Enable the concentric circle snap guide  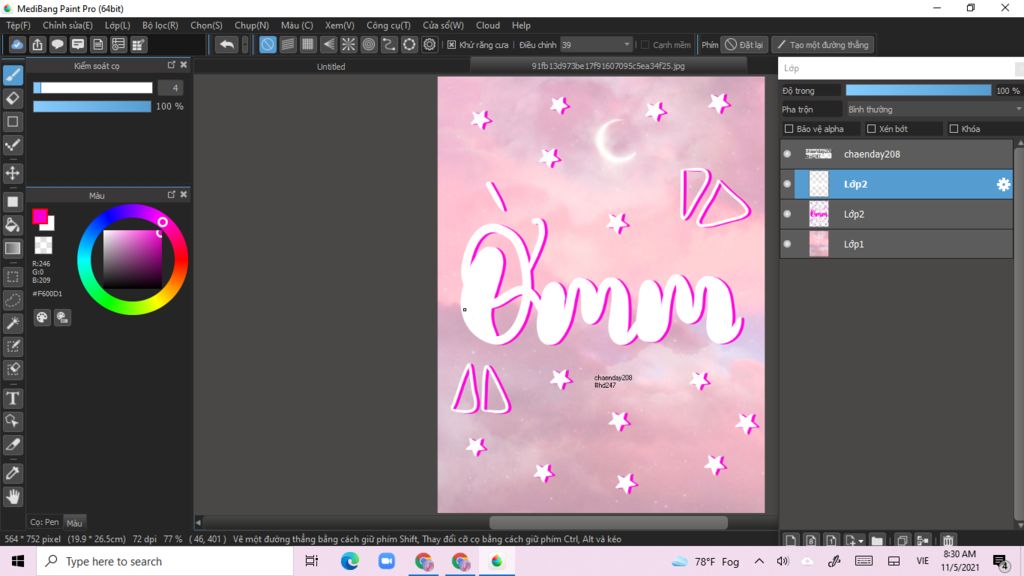tap(369, 44)
